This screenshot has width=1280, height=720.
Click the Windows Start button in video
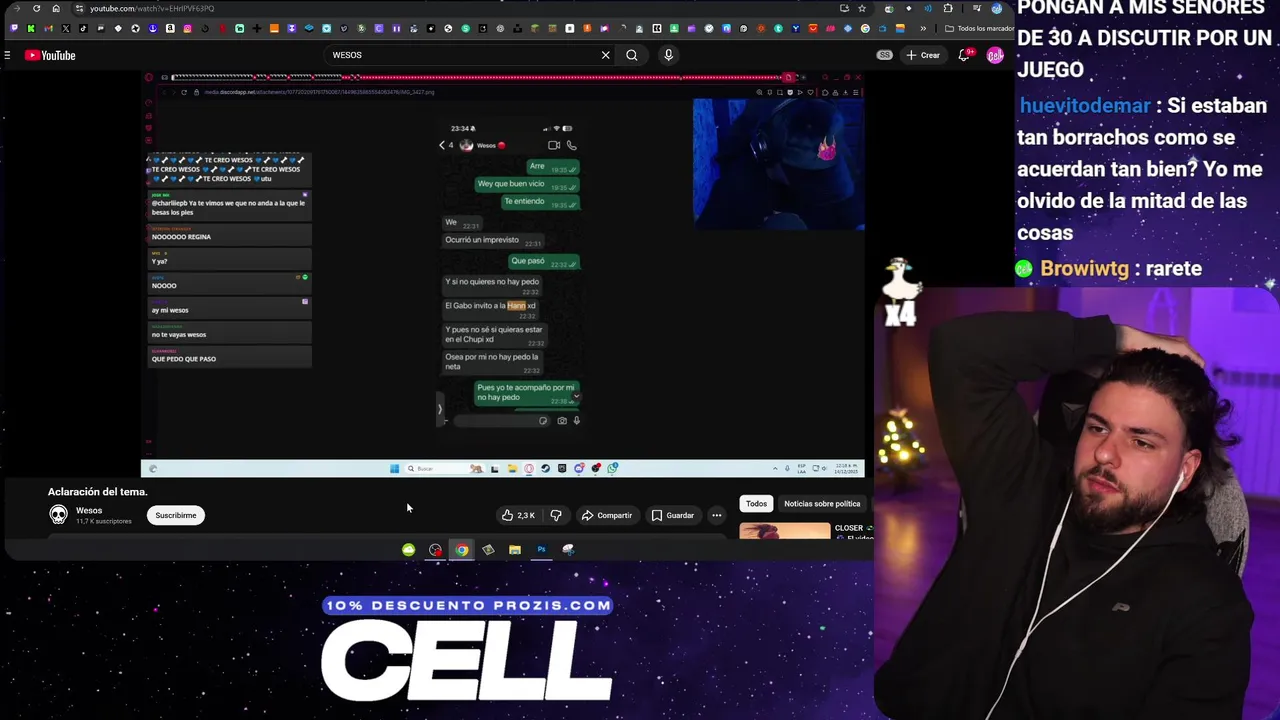tap(395, 468)
